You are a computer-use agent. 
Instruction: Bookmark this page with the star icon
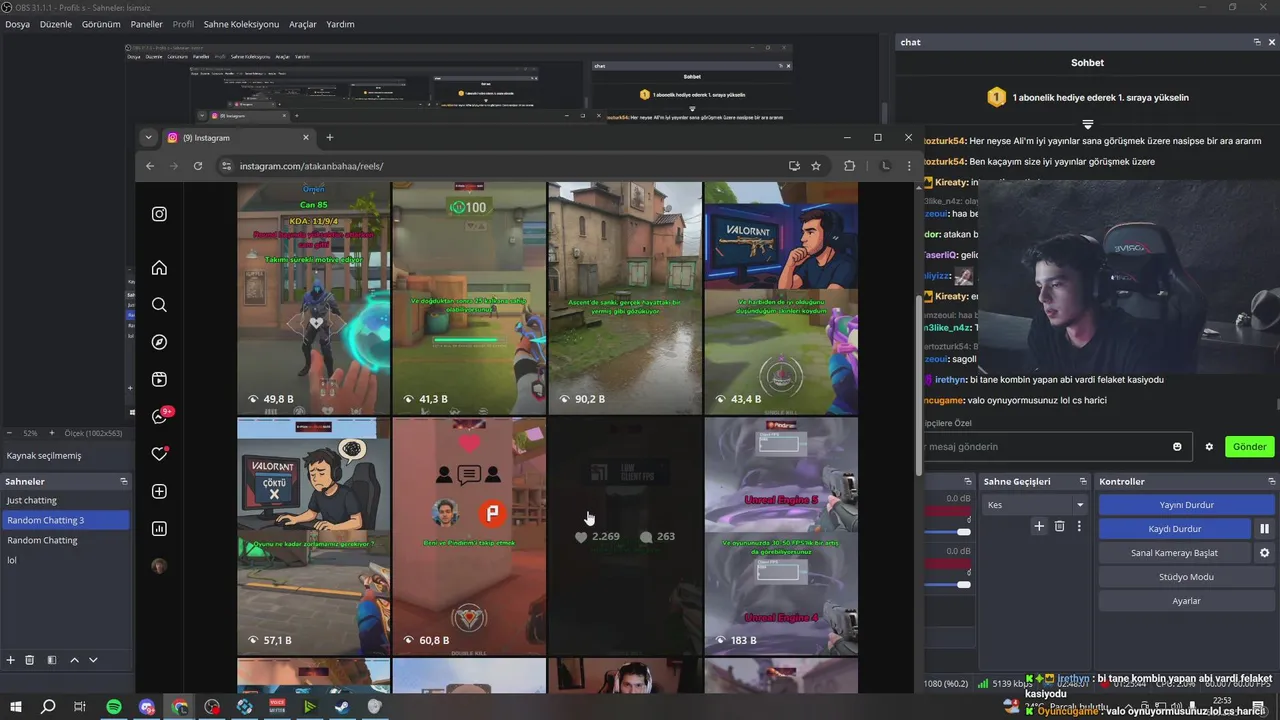816,166
